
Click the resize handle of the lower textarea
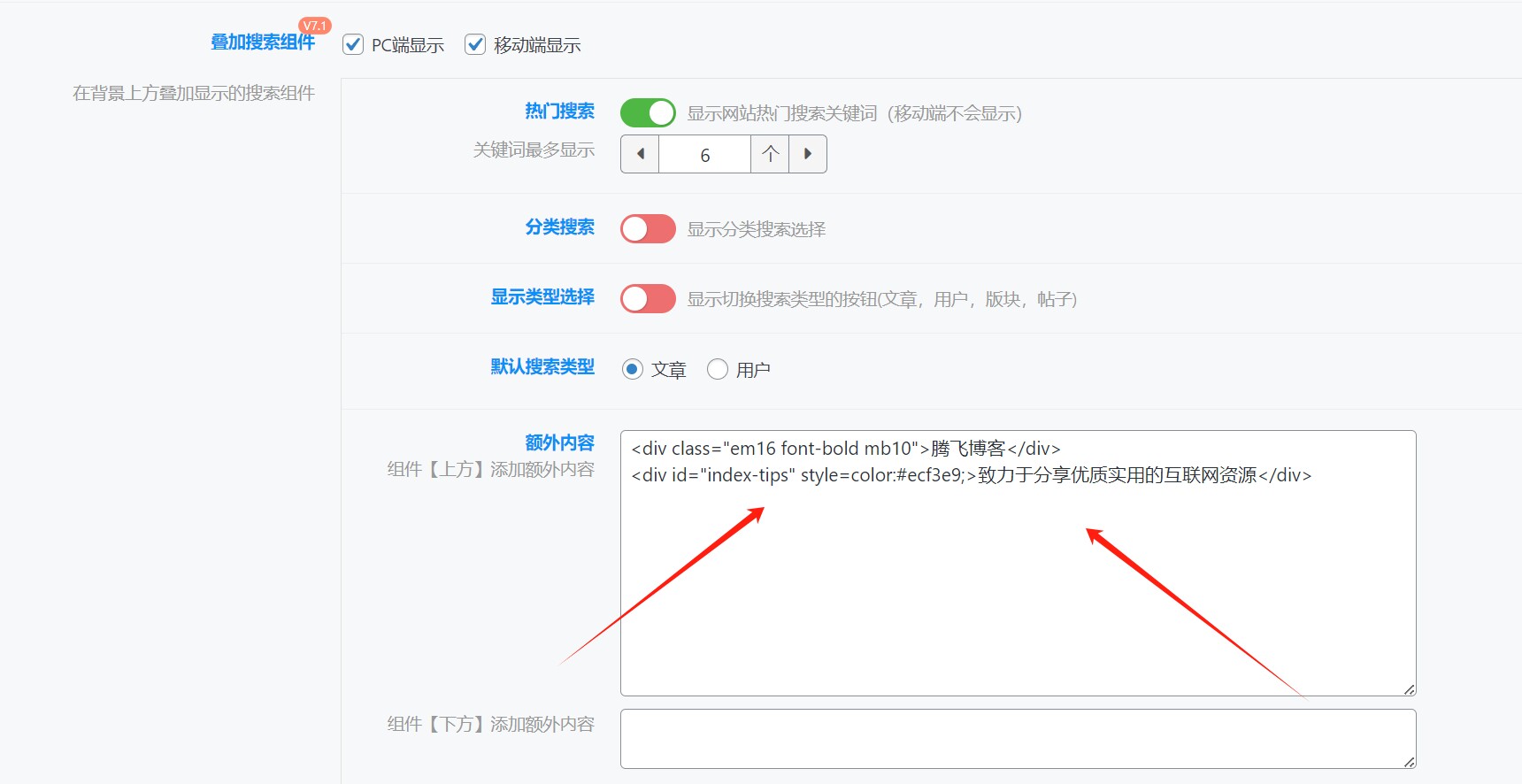(1409, 761)
